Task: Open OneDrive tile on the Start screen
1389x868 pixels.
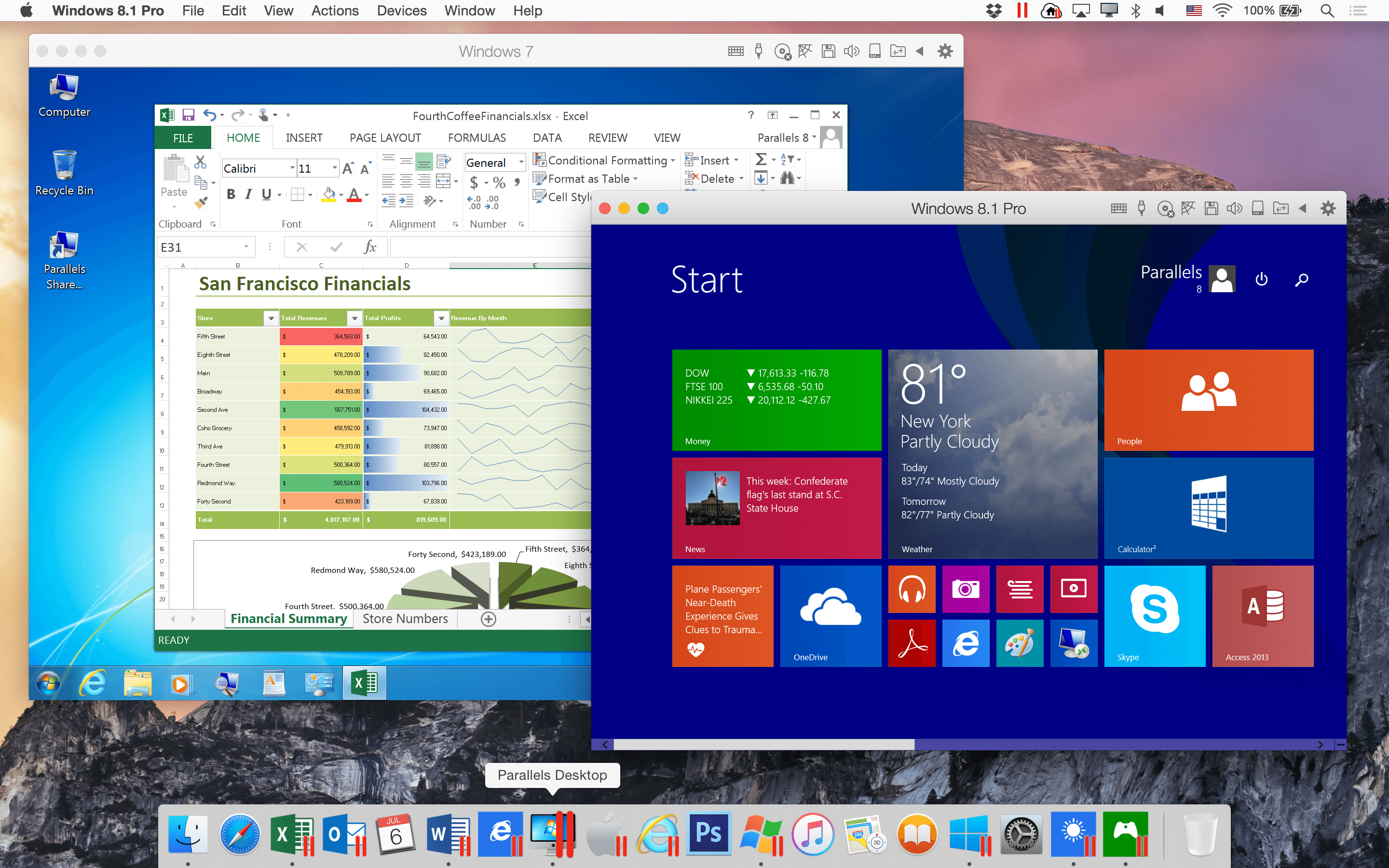Action: coord(831,615)
